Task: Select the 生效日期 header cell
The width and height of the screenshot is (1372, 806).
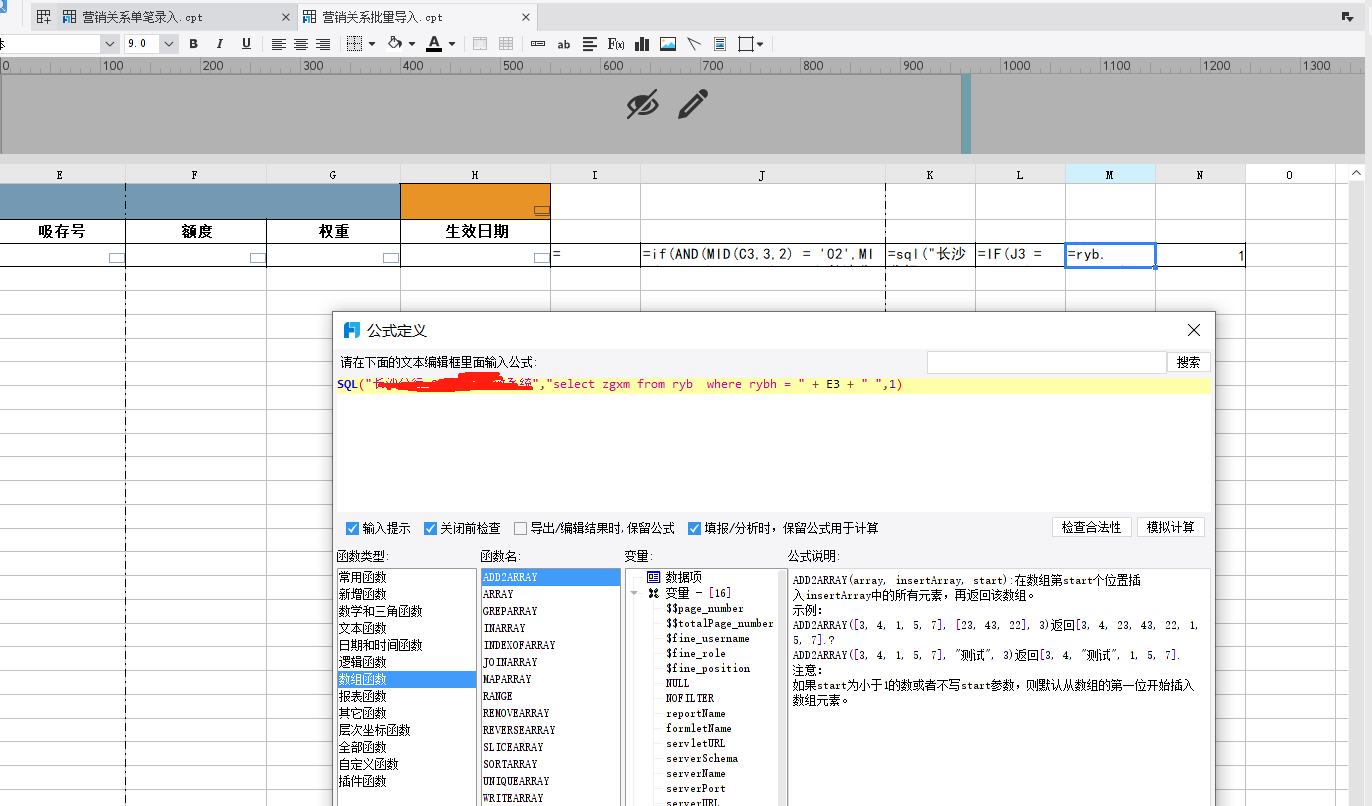Action: point(475,231)
